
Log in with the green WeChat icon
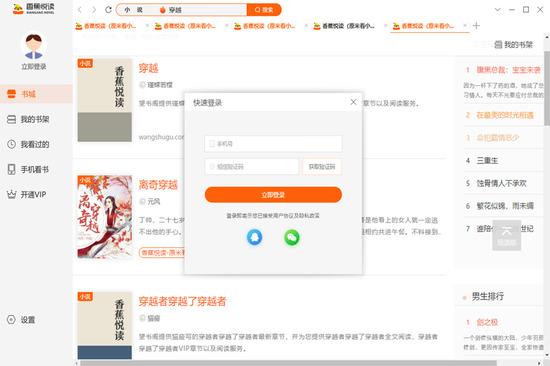292,237
